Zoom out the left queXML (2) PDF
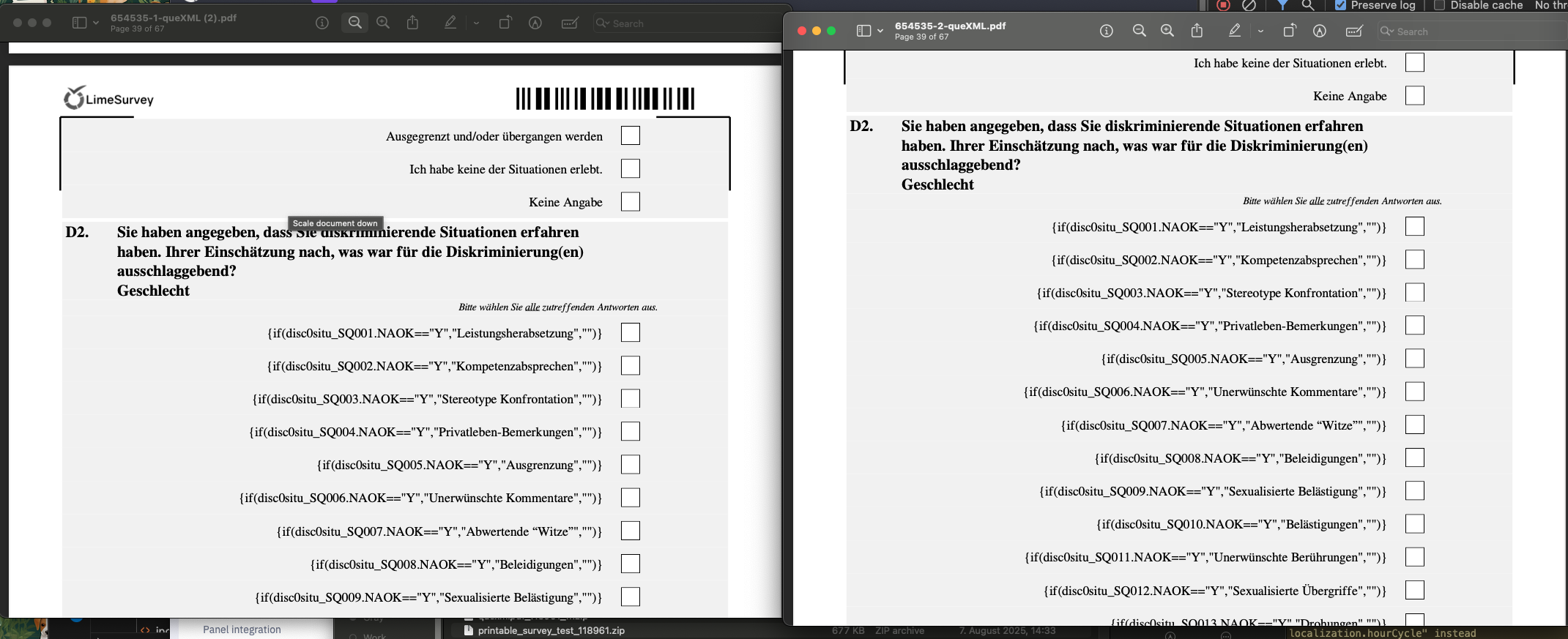Image resolution: width=1568 pixels, height=639 pixels. 355,23
